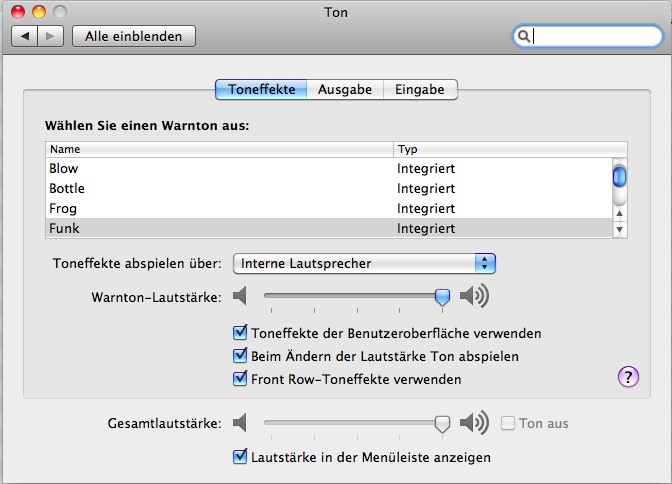Open the purple help question mark
The height and width of the screenshot is (484, 672).
pyautogui.click(x=628, y=377)
